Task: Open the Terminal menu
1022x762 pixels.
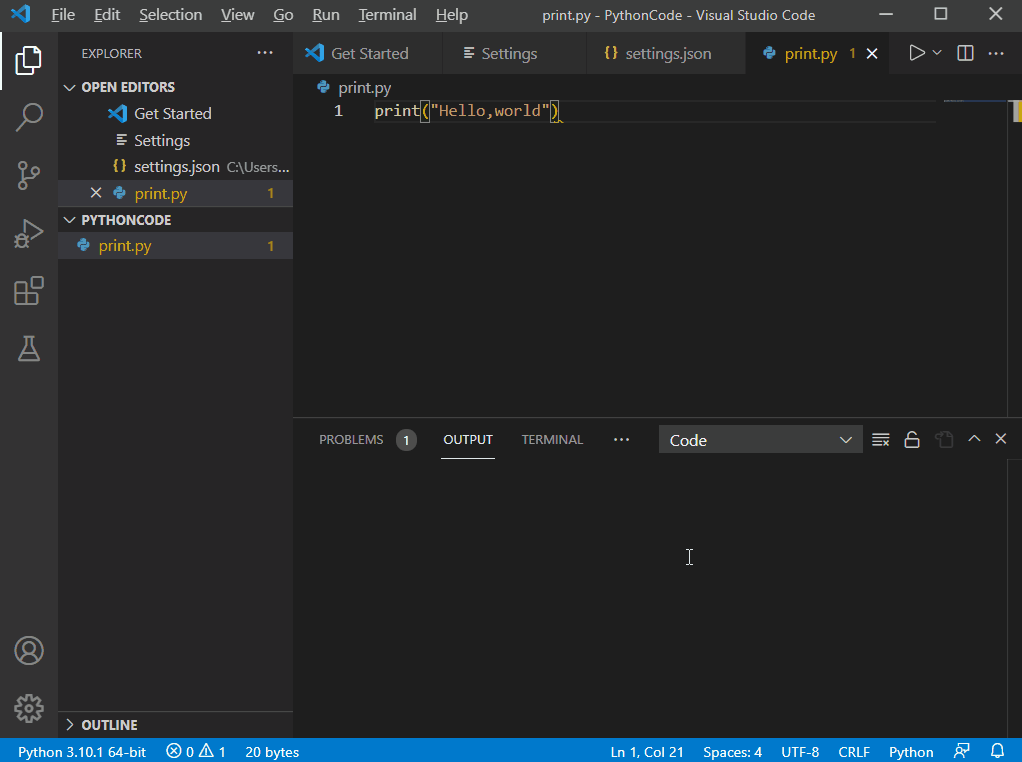Action: (x=386, y=15)
